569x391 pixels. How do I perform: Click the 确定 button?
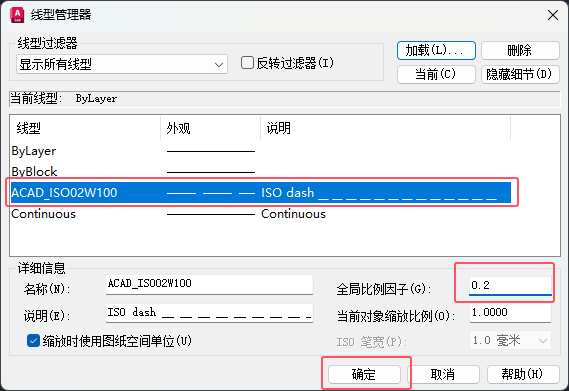click(364, 374)
